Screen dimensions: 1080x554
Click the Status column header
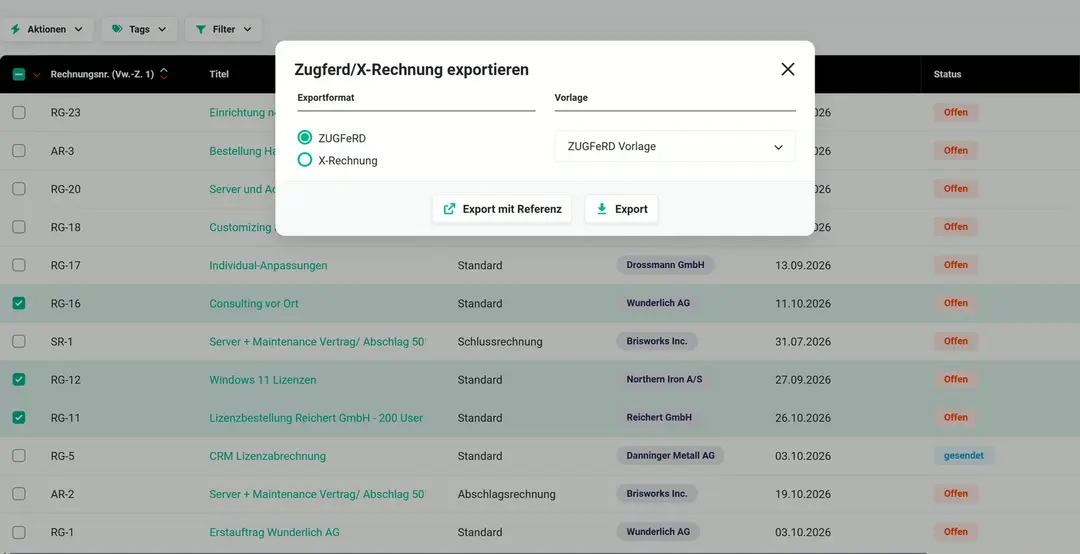pos(947,74)
